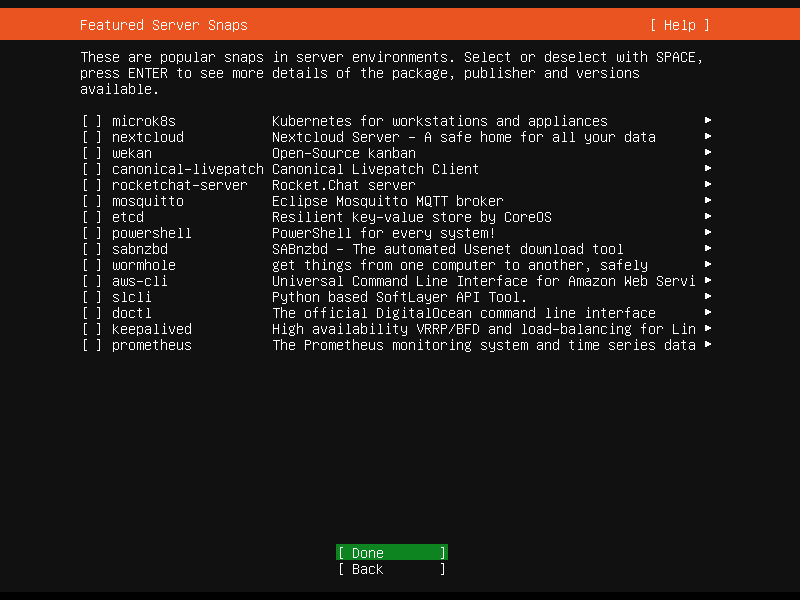This screenshot has height=600, width=800.
Task: Toggle the doctl snap checkbox
Action: 92,313
